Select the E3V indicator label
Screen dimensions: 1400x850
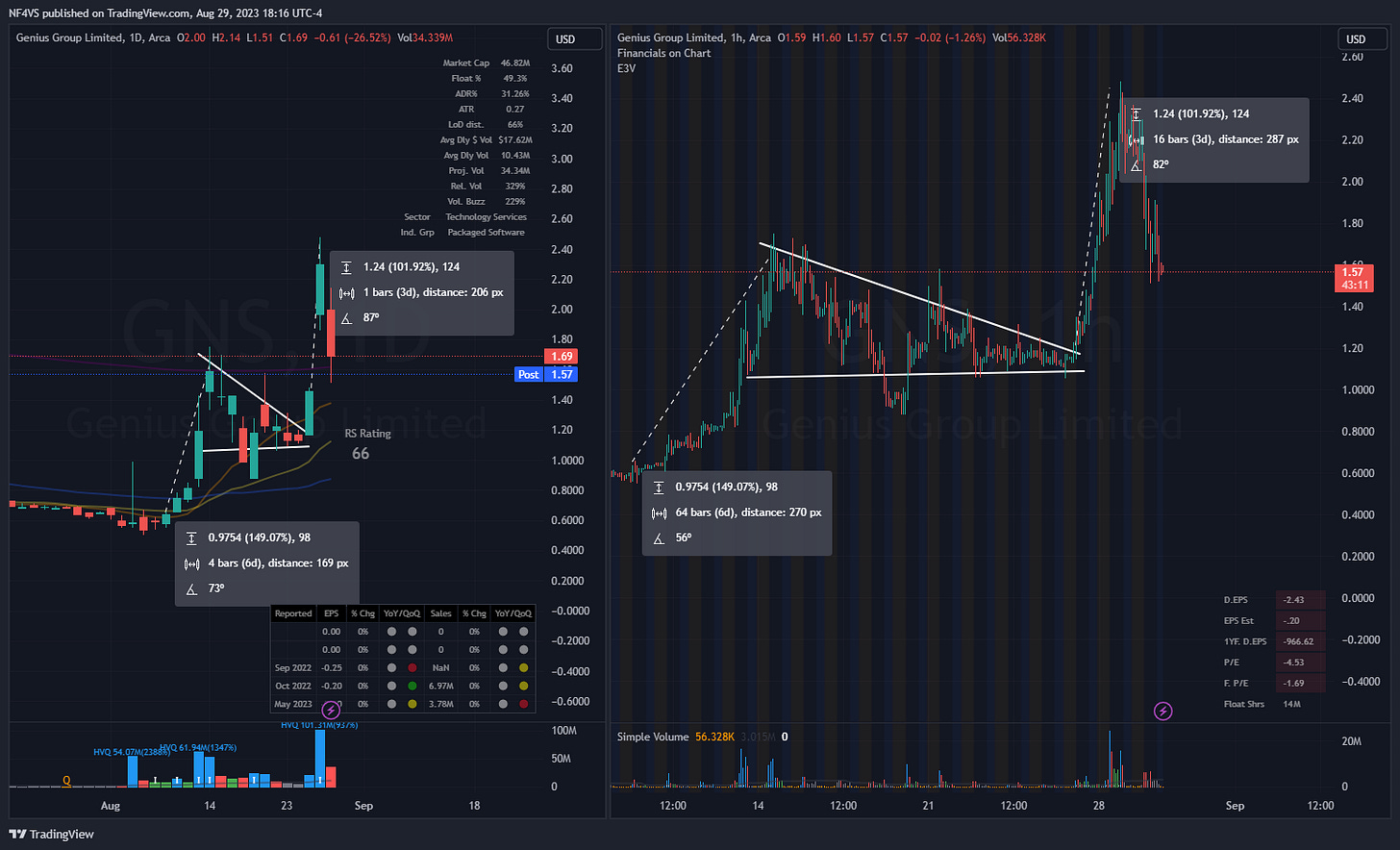(x=626, y=68)
